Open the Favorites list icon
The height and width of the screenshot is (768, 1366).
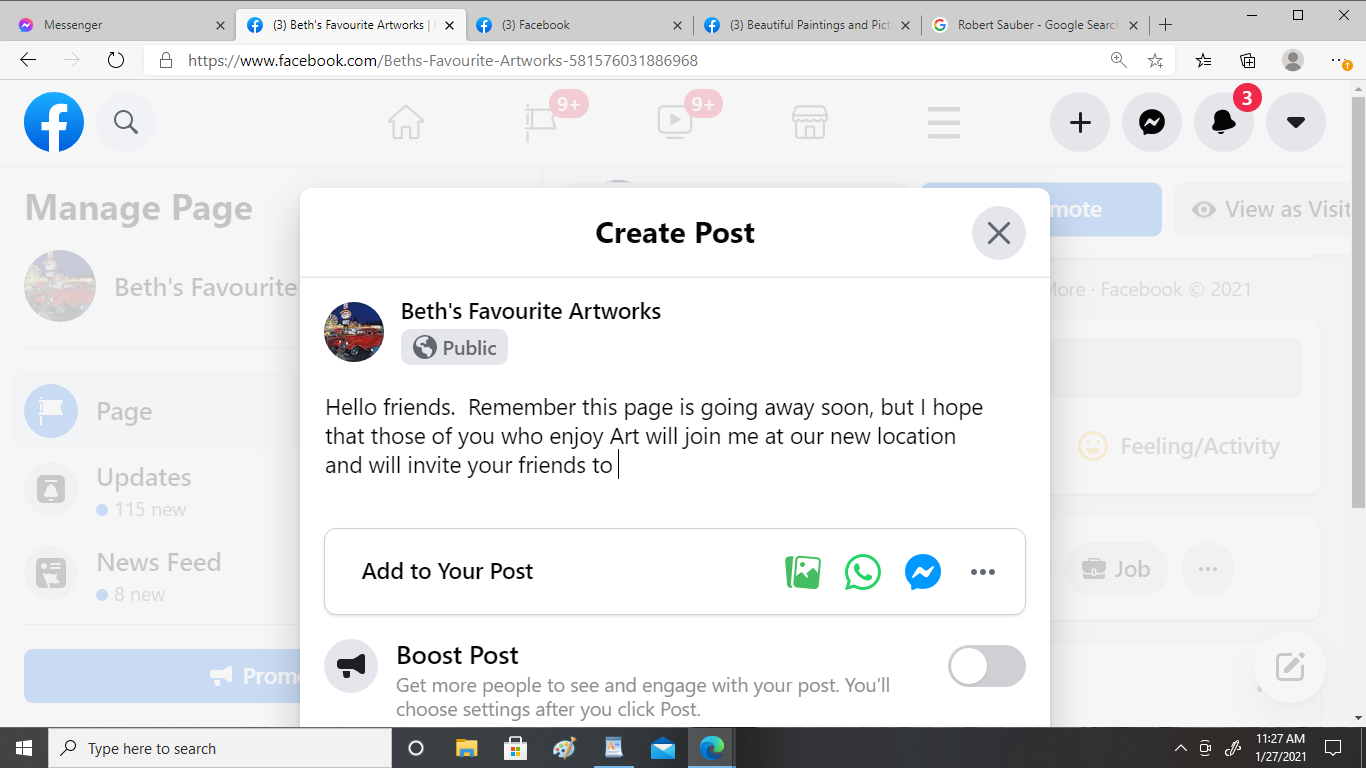(x=1203, y=60)
